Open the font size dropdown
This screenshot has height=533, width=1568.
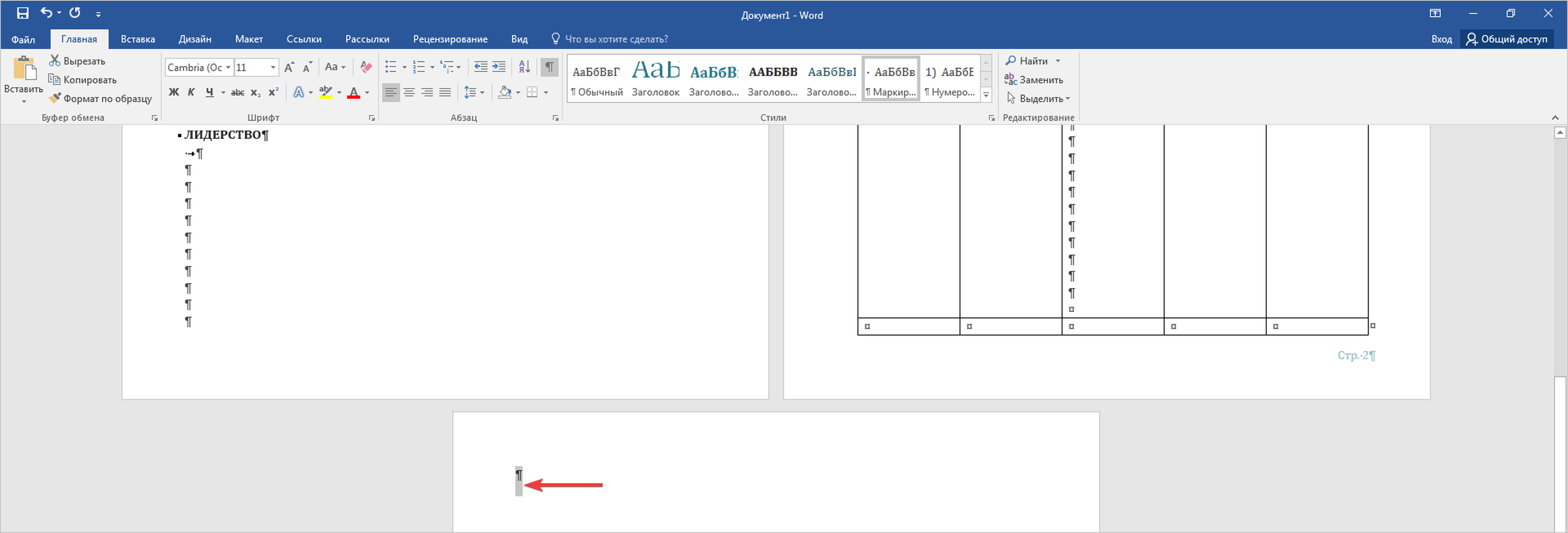click(x=273, y=68)
